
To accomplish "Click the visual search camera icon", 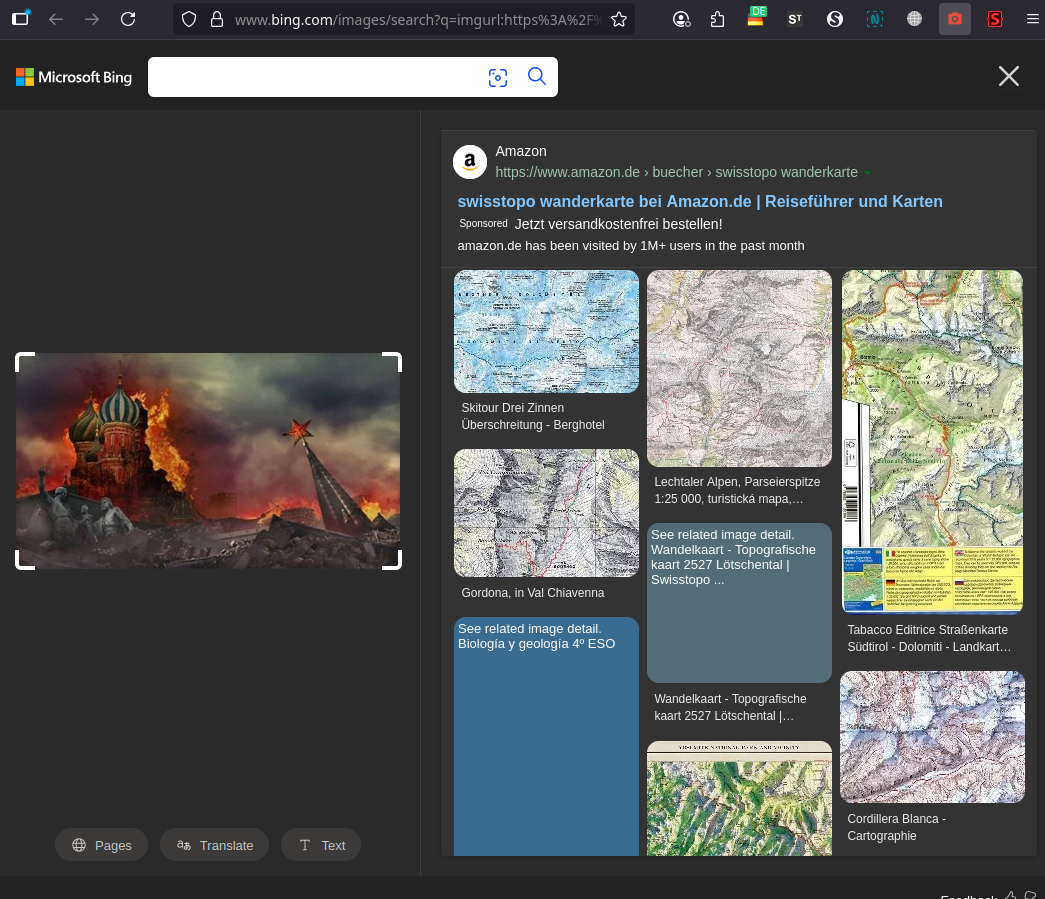I will tap(498, 78).
